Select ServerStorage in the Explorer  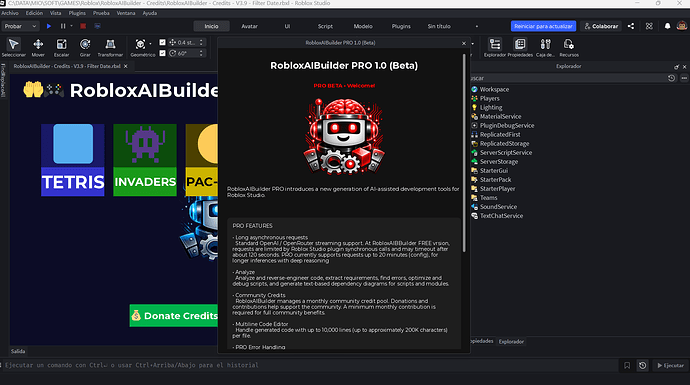494,161
